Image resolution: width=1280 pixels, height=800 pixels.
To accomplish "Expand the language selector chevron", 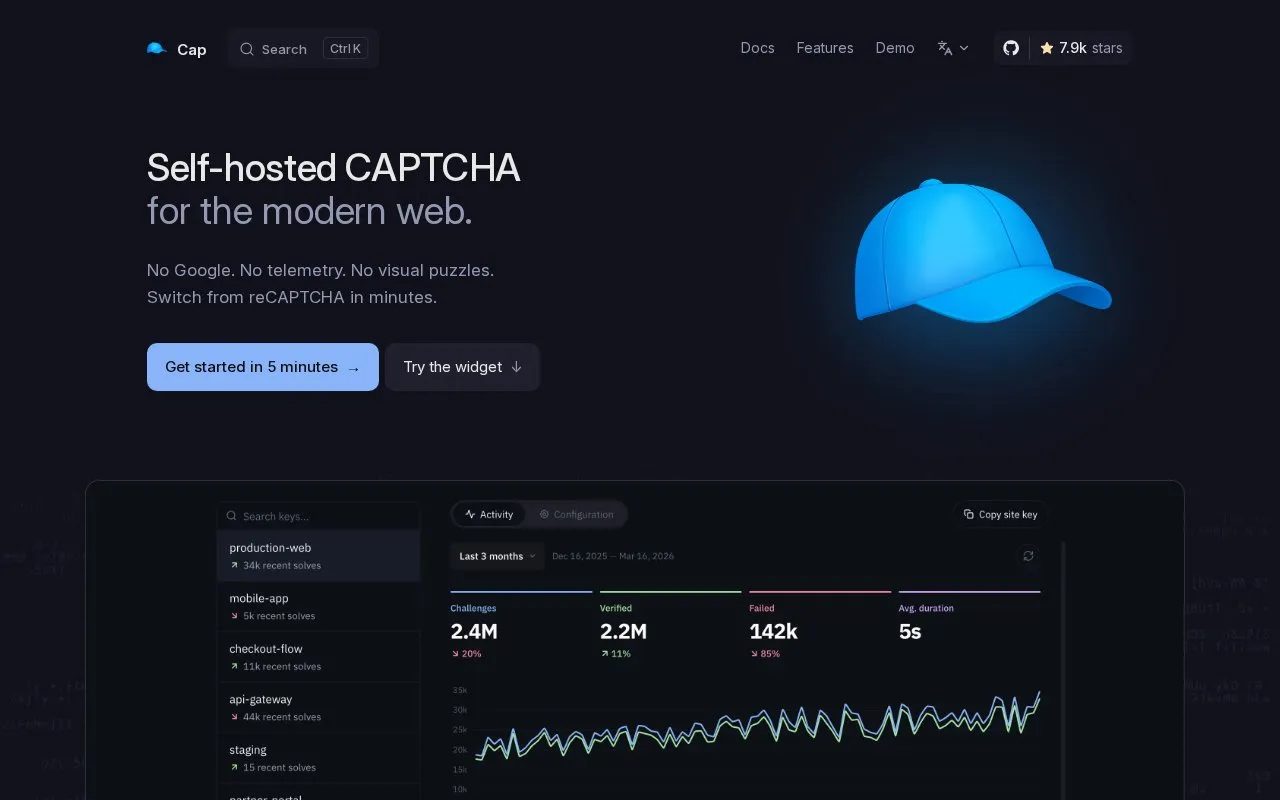I will tap(964, 48).
